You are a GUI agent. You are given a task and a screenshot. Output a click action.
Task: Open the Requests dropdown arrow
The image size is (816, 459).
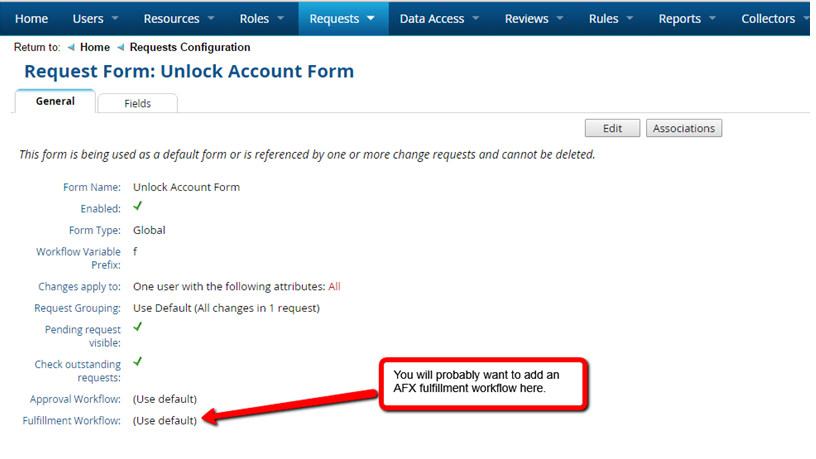tap(371, 19)
